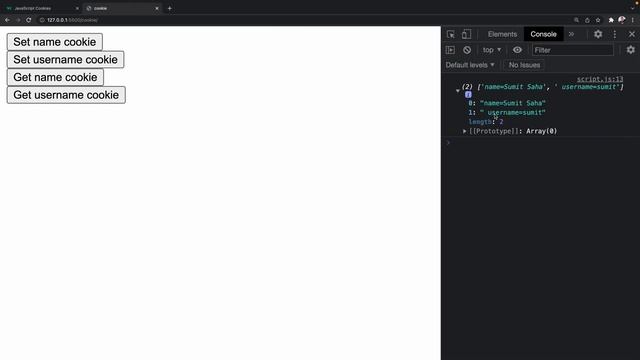640x360 pixels.
Task: Open the top JavaScript context dropdown
Action: pos(492,50)
